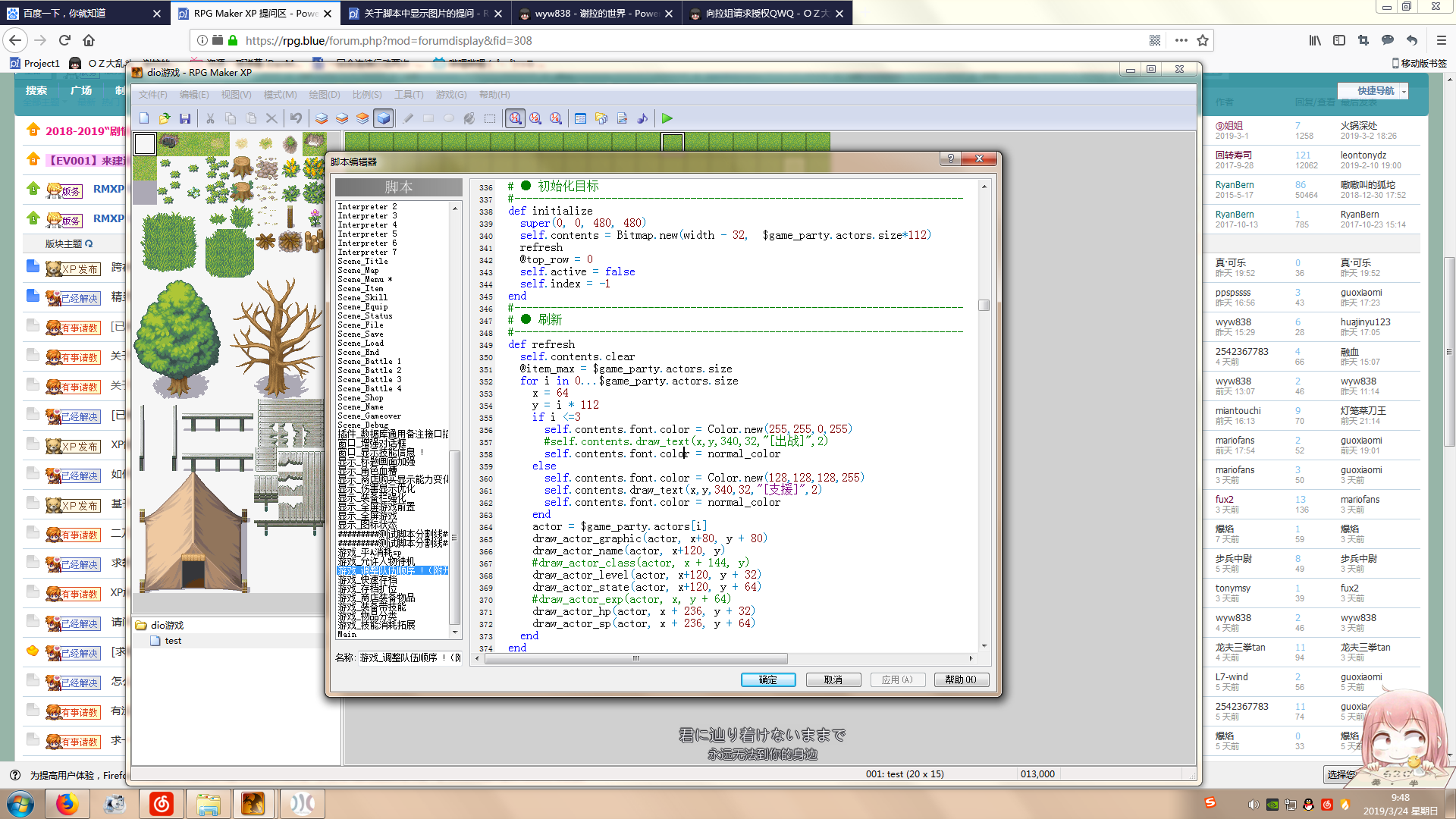Open 工具(T) menu in RPG Maker
The width and height of the screenshot is (1456, 819).
pos(409,95)
